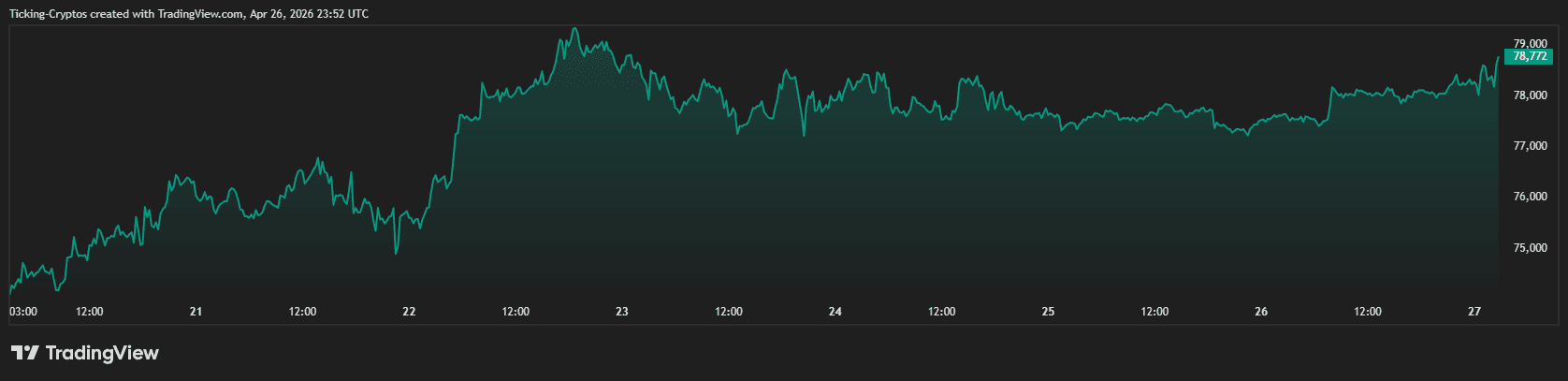Screen dimensions: 1568x381
Task: Open the TradingView wordmark link
Action: tap(101, 353)
